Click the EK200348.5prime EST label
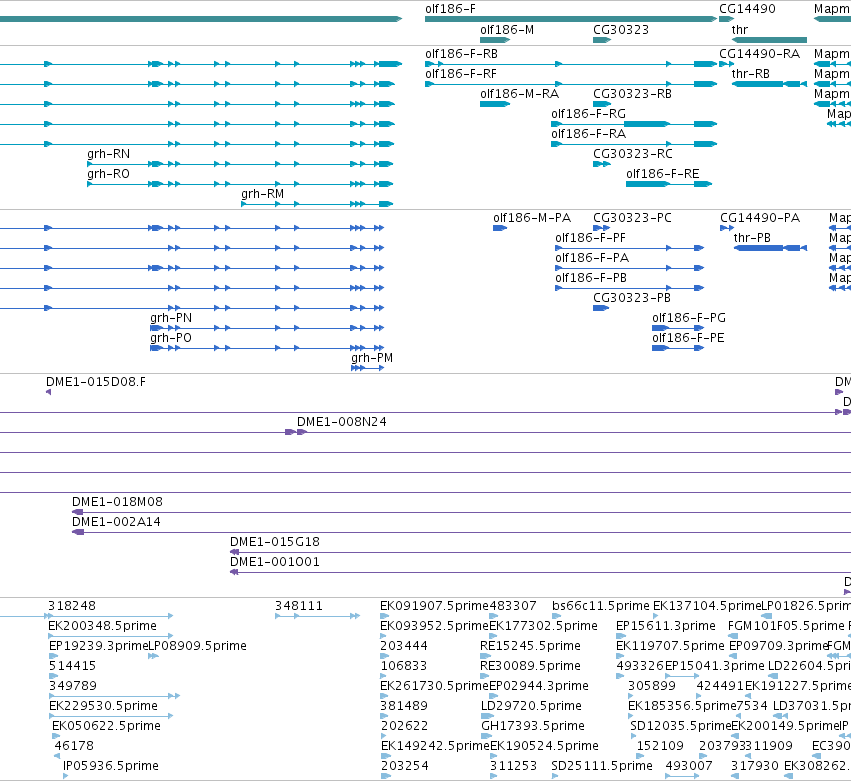Viewport: 851px width, 781px height. [103, 626]
